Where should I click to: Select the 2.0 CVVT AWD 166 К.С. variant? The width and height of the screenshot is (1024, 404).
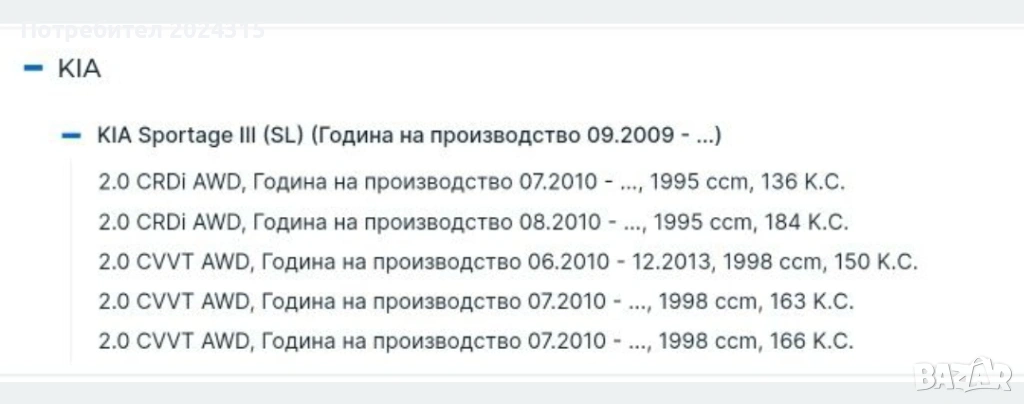click(476, 341)
